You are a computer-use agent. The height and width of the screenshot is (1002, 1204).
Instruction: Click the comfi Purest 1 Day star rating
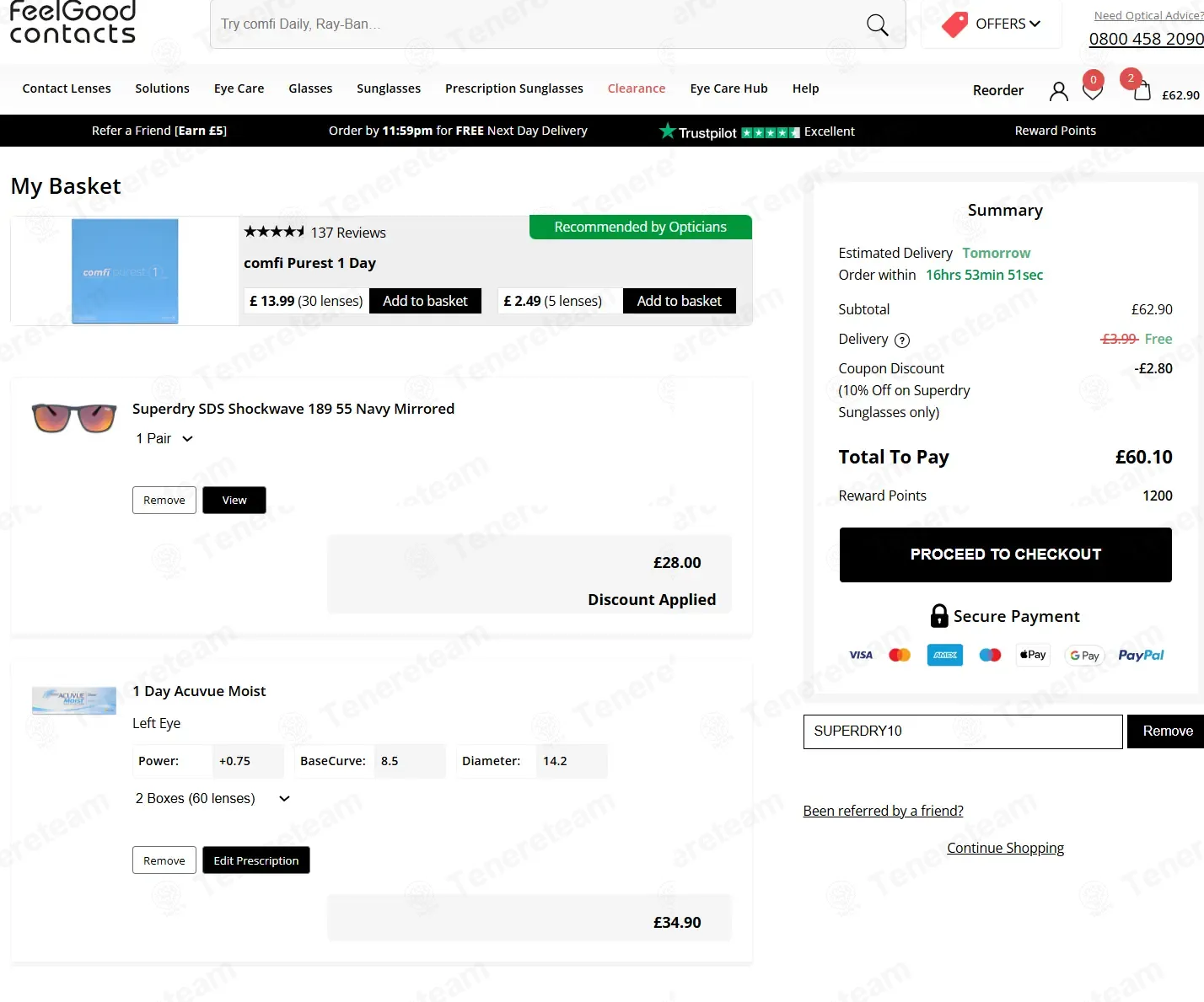point(274,232)
